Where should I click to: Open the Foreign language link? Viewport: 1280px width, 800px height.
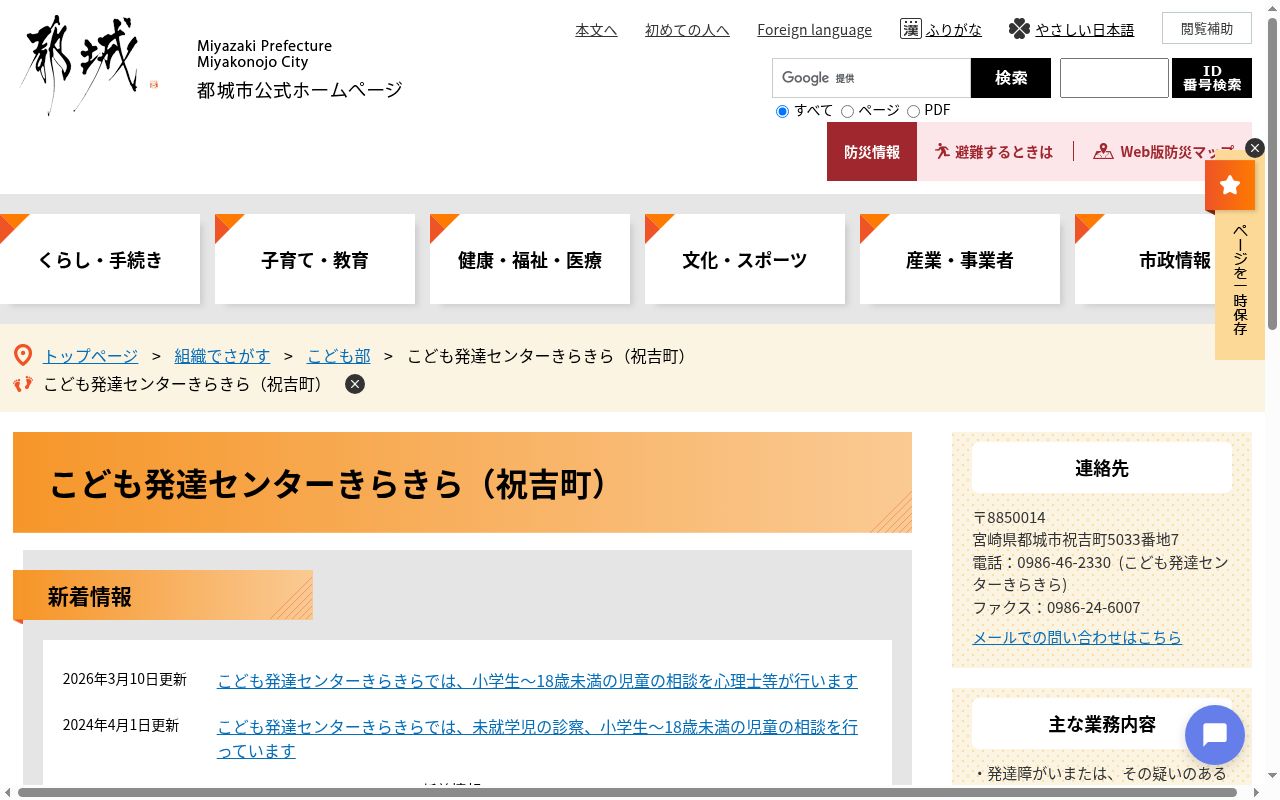pos(814,30)
